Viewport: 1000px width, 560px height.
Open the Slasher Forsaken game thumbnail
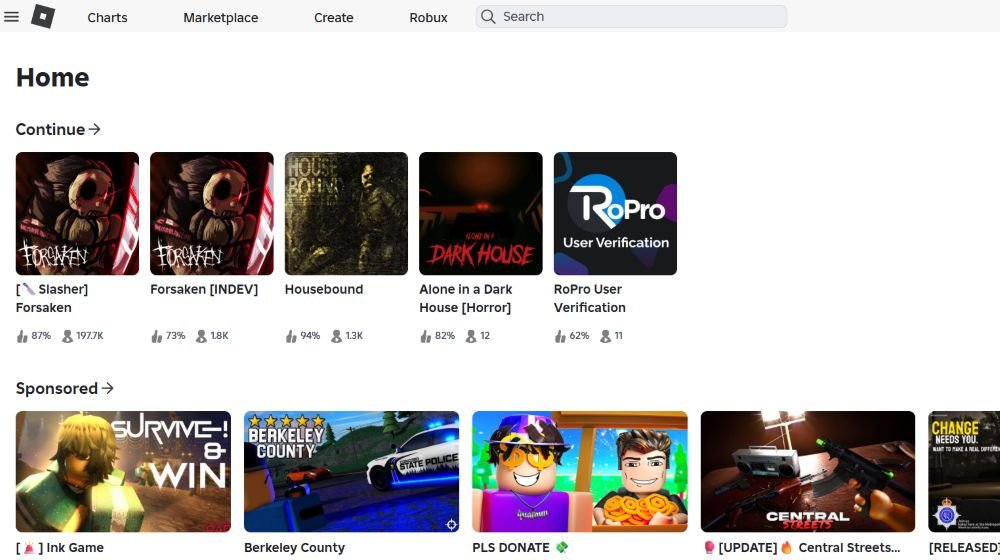click(77, 214)
